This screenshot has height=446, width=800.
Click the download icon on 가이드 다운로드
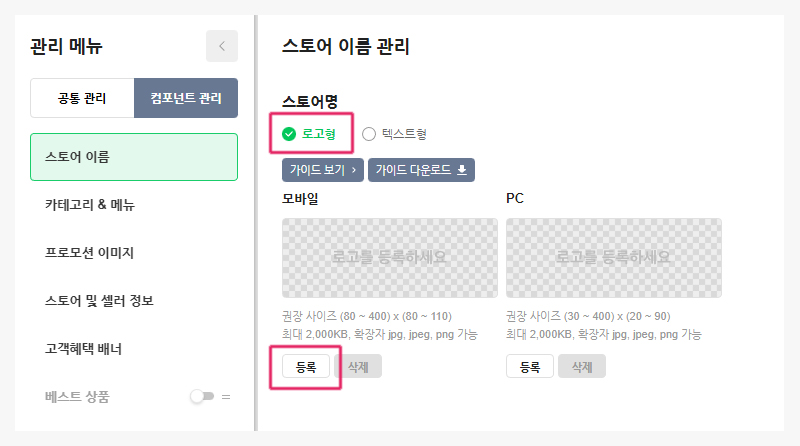462,170
